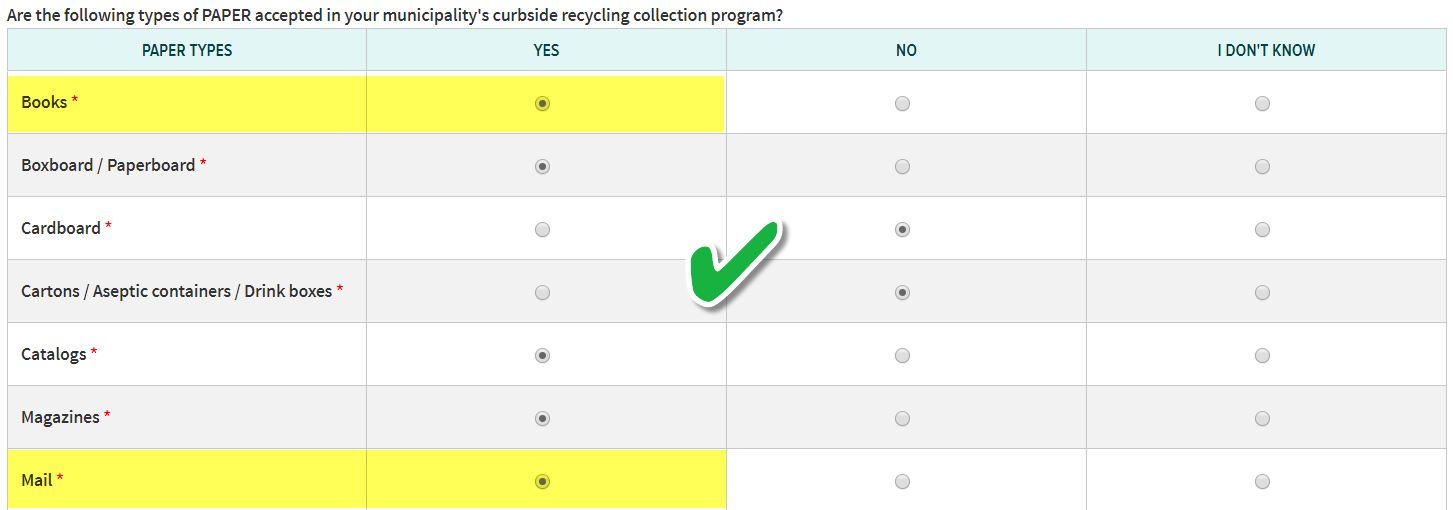The image size is (1453, 510).
Task: Select Yes for Mail
Action: [542, 481]
